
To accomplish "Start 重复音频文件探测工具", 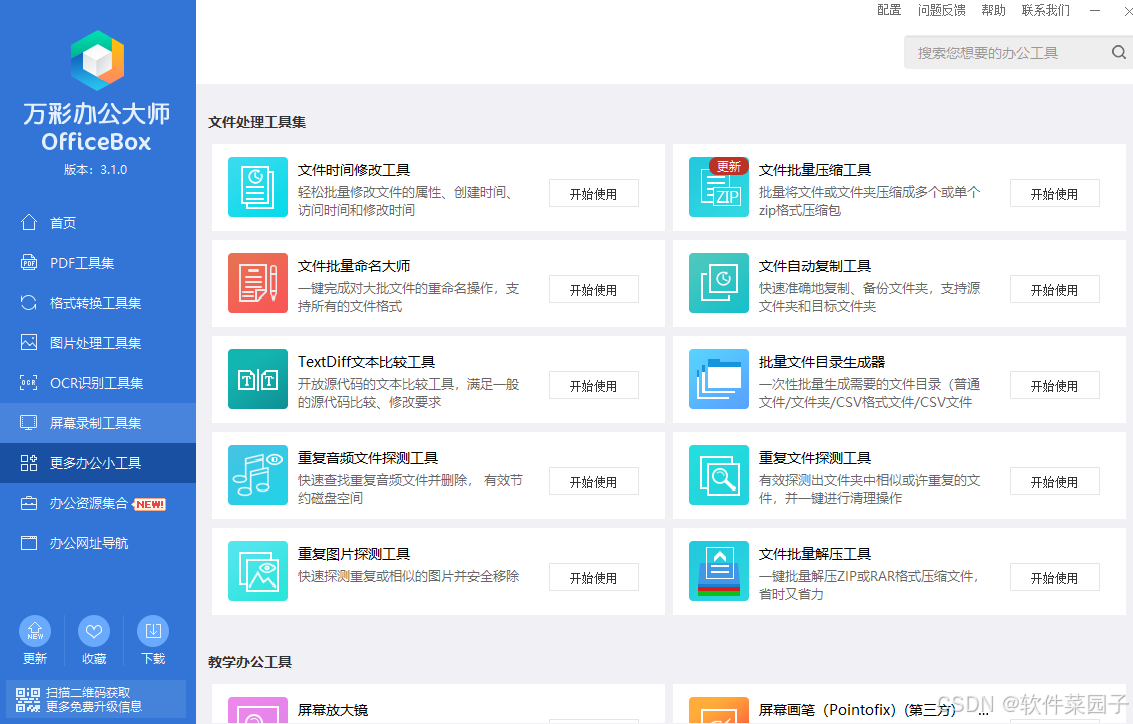I will click(593, 482).
